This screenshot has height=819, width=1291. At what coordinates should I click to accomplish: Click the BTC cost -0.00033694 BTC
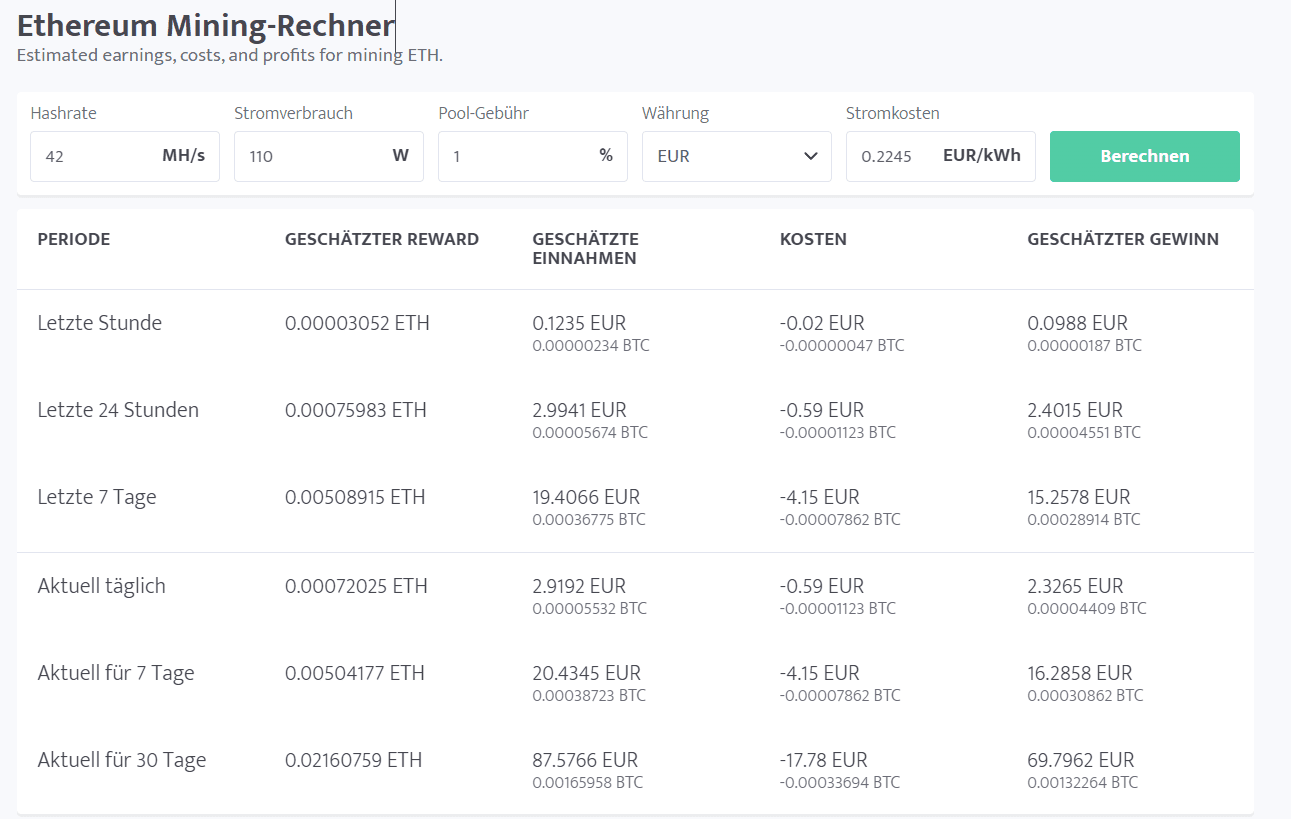click(x=840, y=783)
